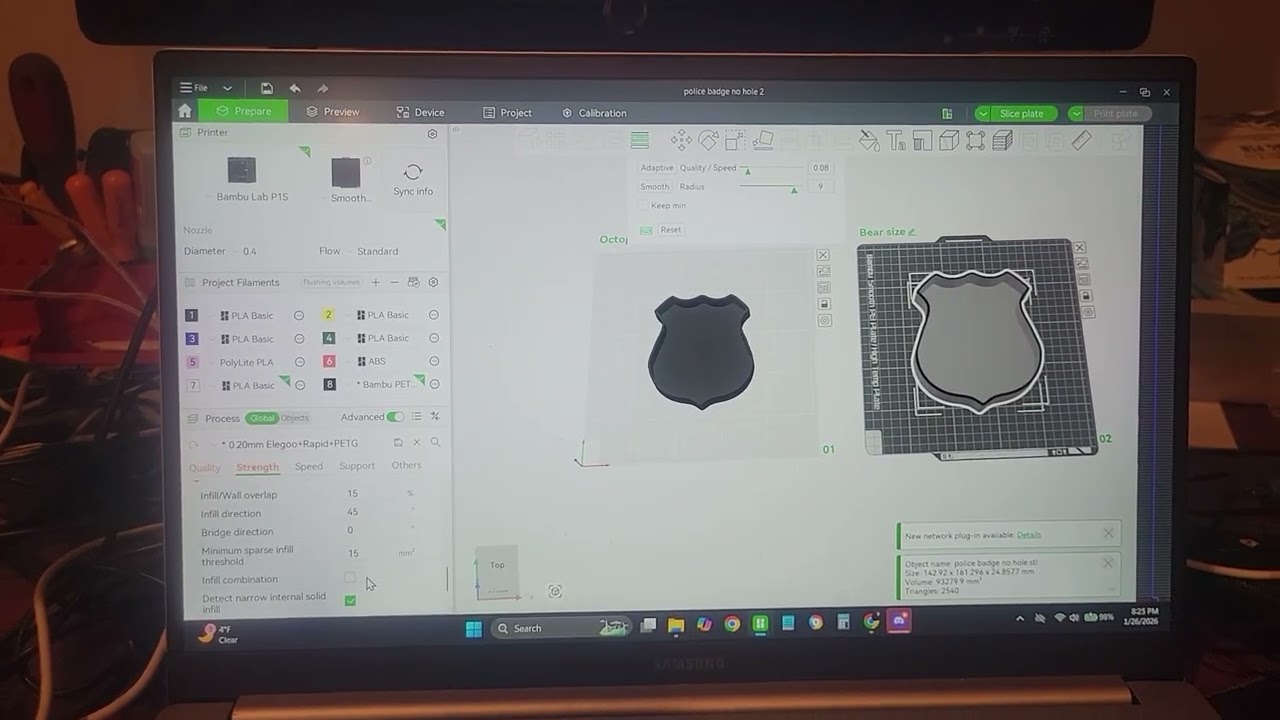Select the Move tool icon

[682, 140]
